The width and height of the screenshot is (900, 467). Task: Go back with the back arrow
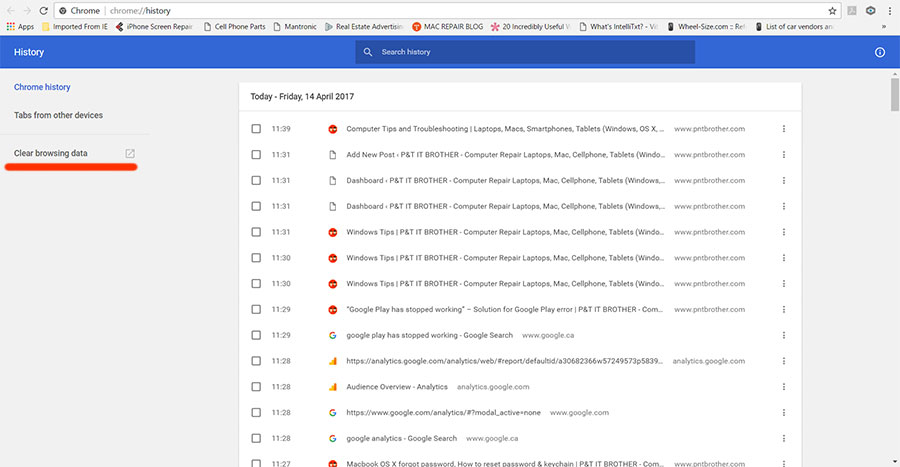coord(11,11)
